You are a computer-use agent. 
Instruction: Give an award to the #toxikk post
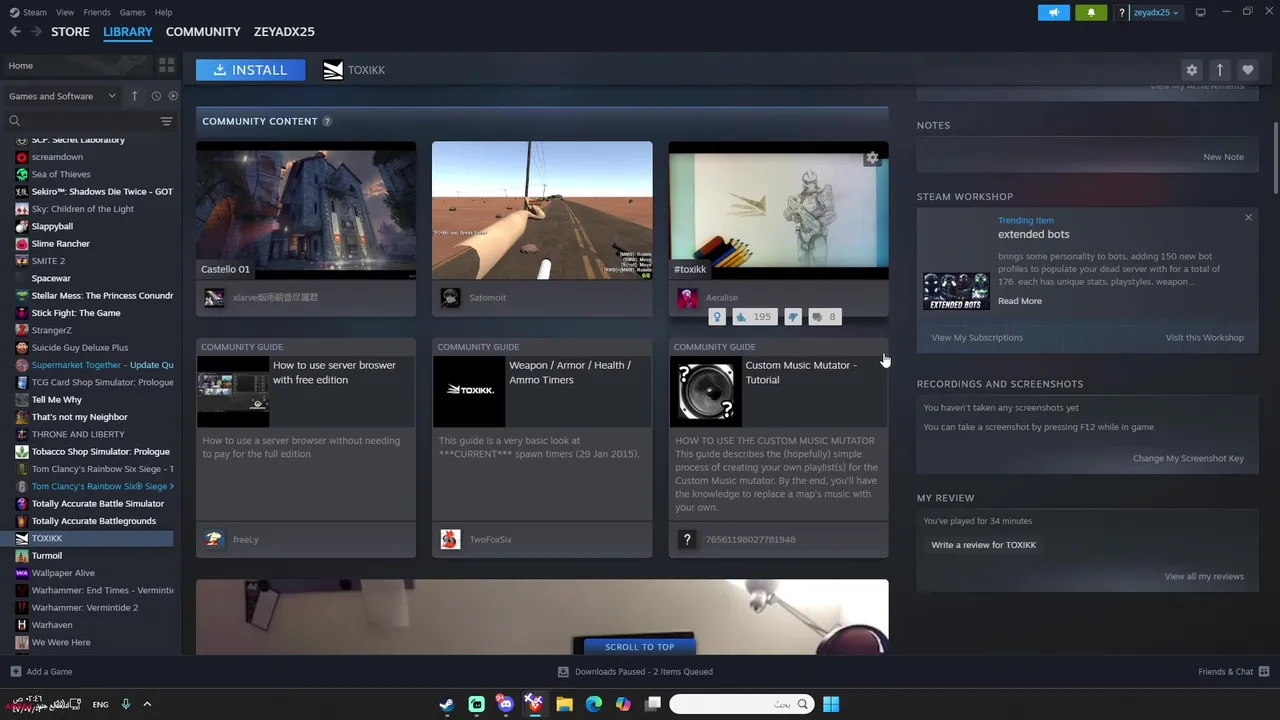coord(717,317)
